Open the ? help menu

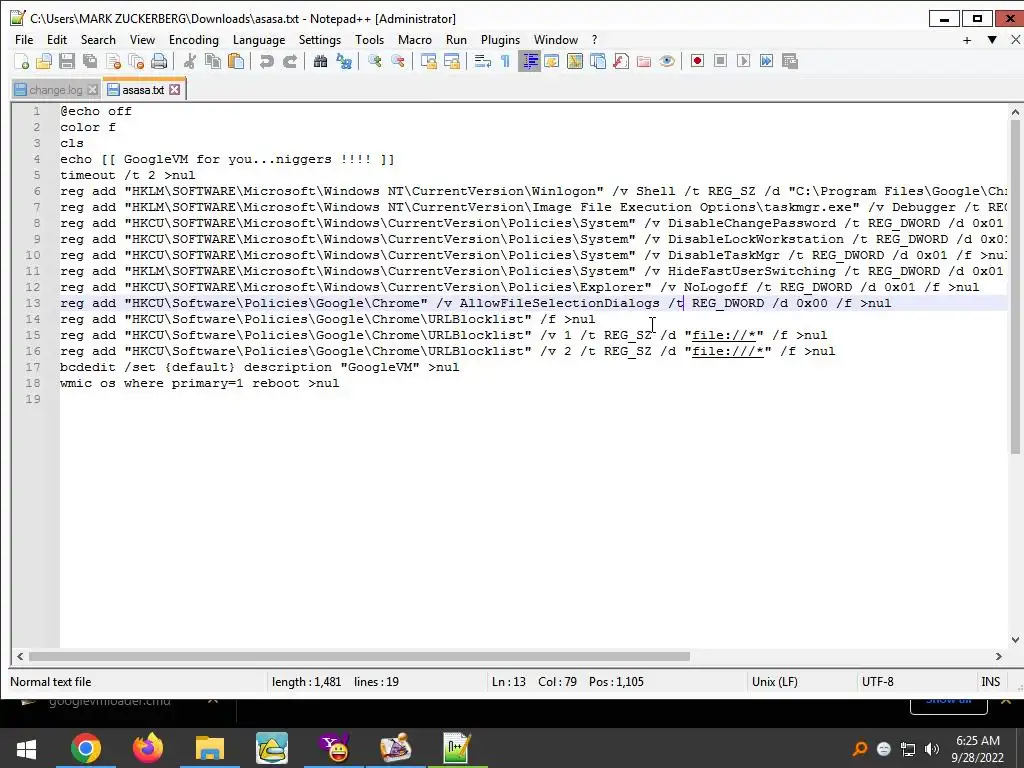594,40
